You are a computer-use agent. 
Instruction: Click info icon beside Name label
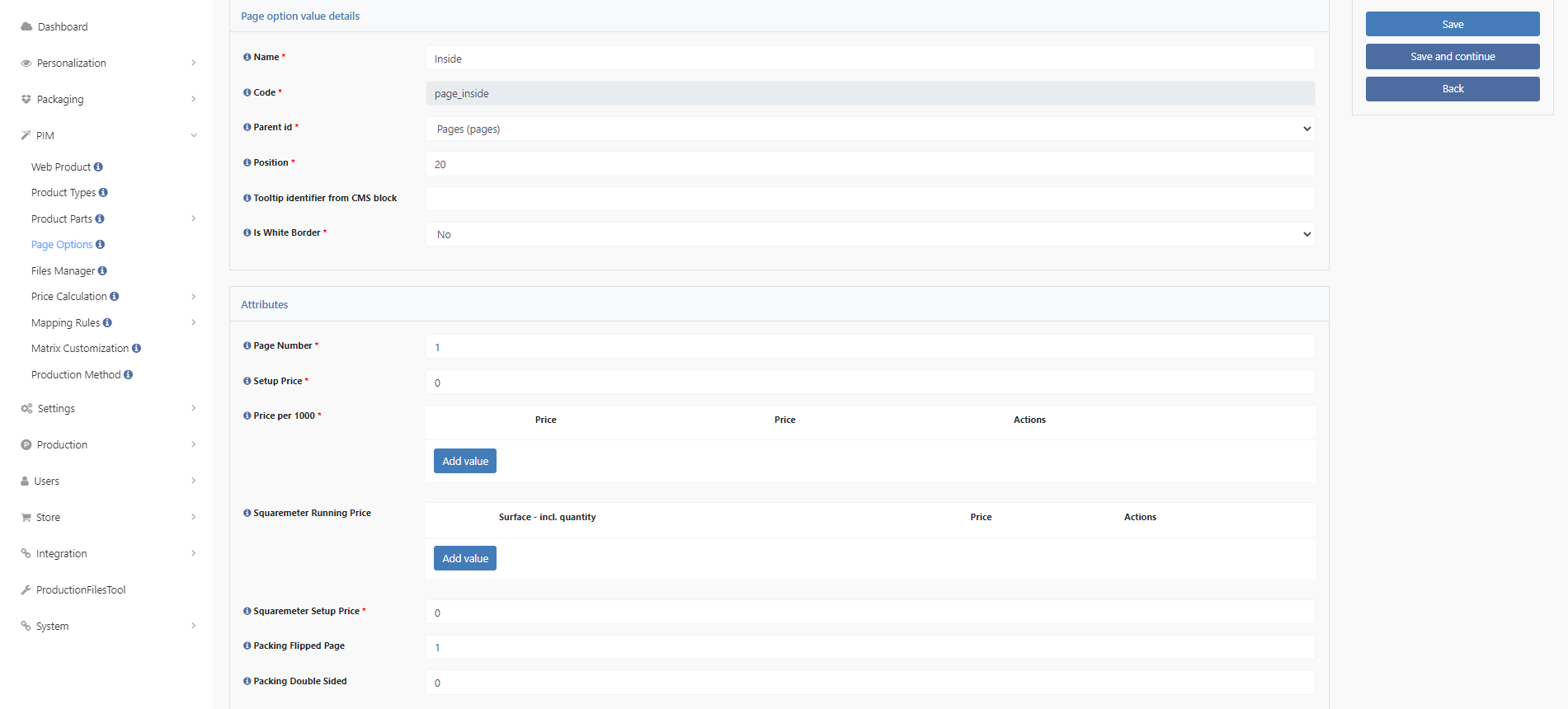[247, 57]
